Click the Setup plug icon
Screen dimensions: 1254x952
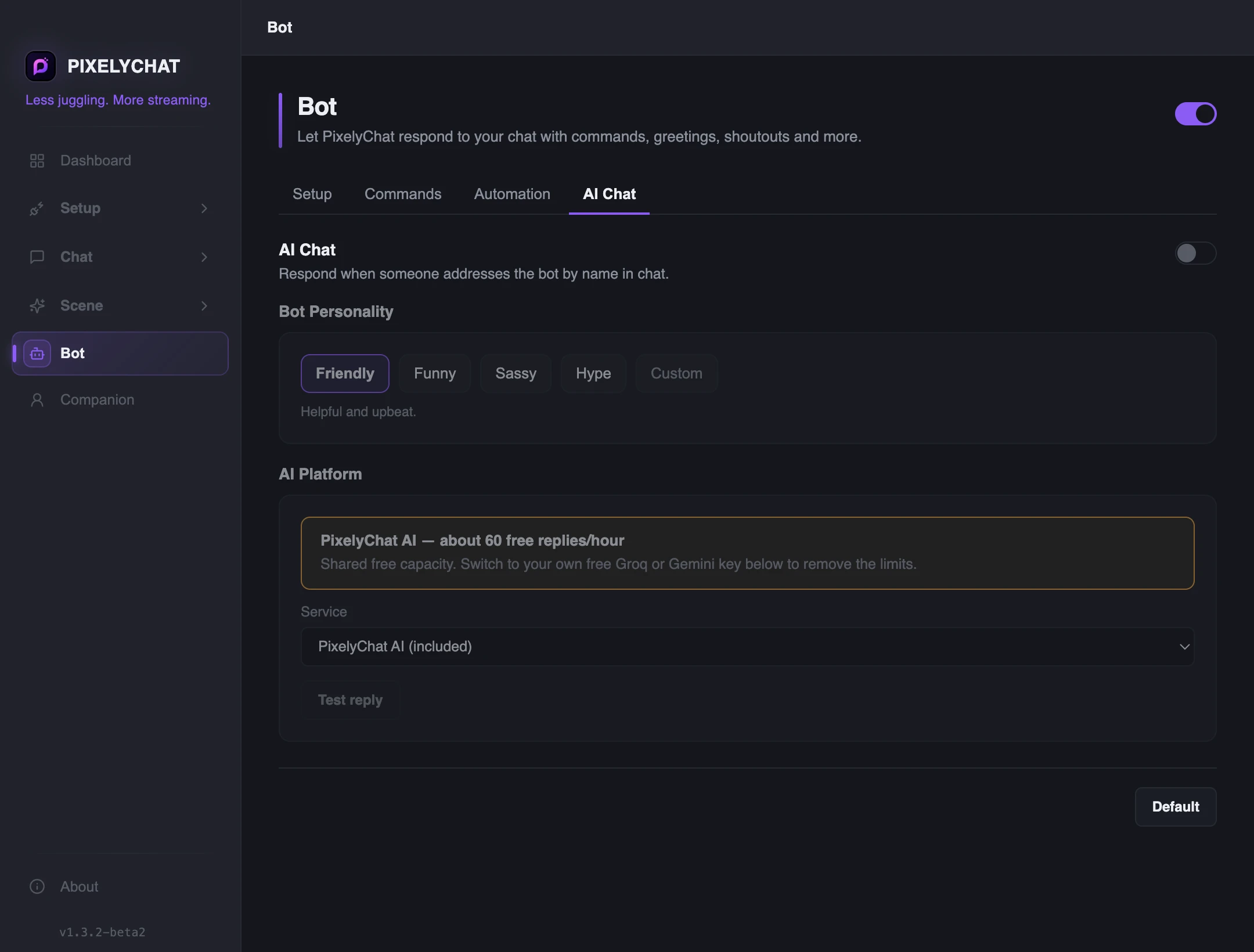pos(37,208)
